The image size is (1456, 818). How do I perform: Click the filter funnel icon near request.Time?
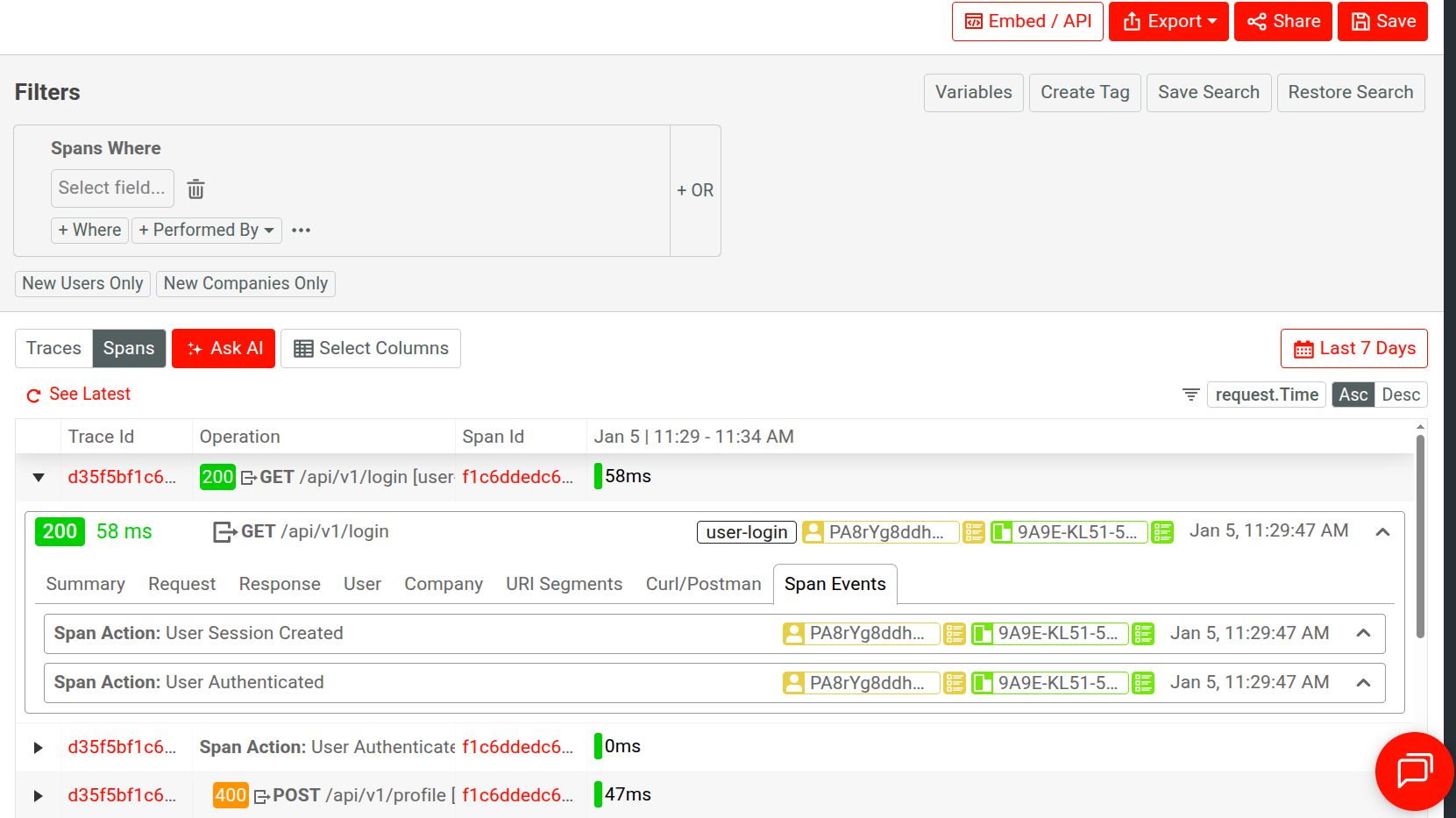pos(1190,395)
